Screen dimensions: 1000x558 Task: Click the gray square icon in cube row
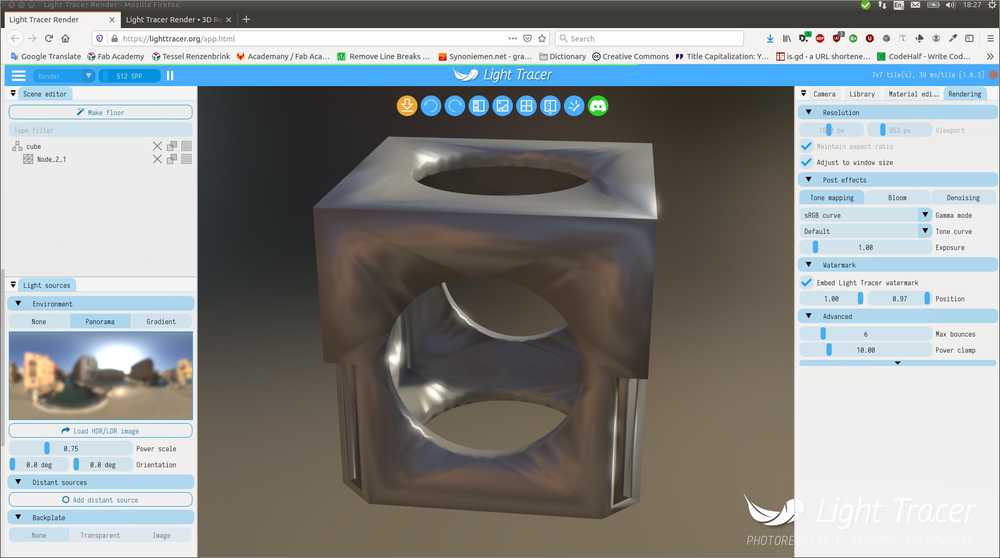tap(186, 146)
